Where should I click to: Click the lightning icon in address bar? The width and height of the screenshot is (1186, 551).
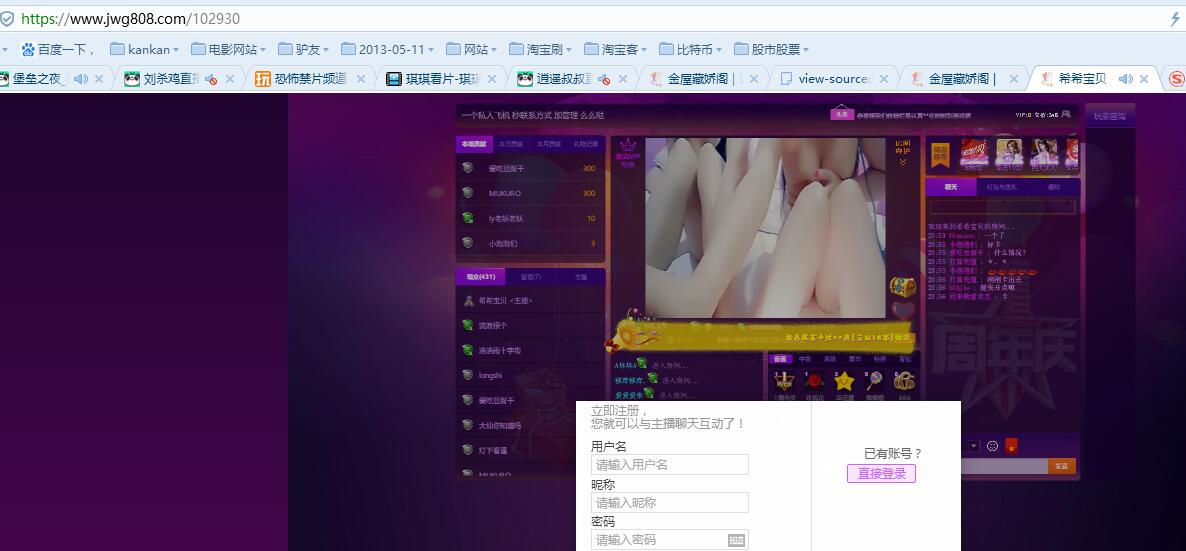(1175, 19)
